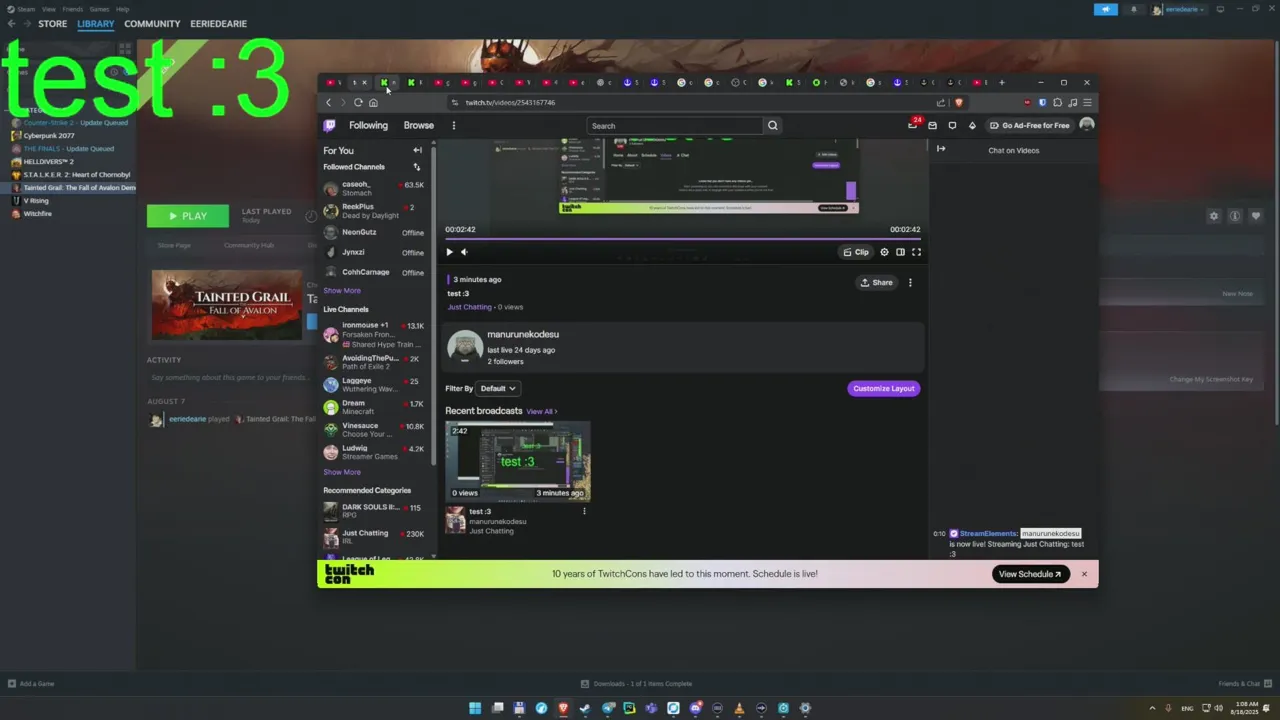Click View All recent broadcasts link
The image size is (1280, 720).
point(542,411)
